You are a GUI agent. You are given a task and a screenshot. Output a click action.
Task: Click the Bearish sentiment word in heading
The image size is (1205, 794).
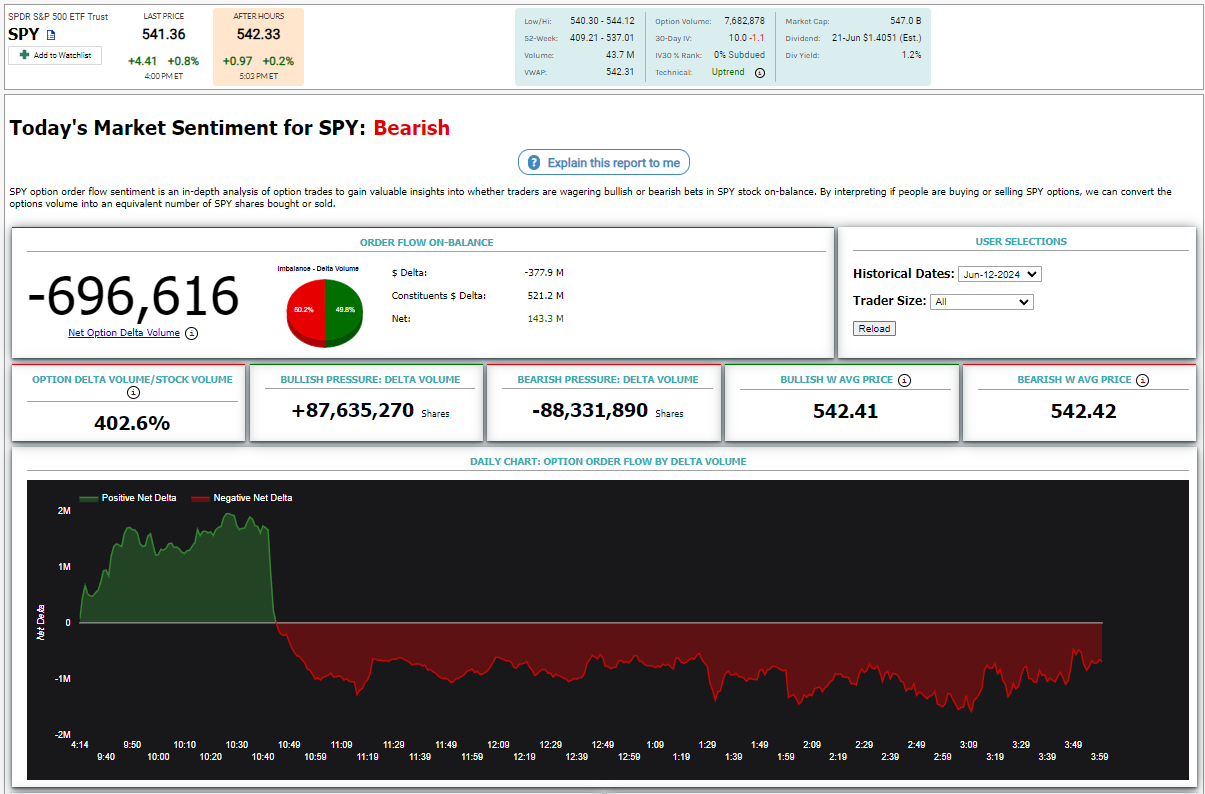click(412, 128)
